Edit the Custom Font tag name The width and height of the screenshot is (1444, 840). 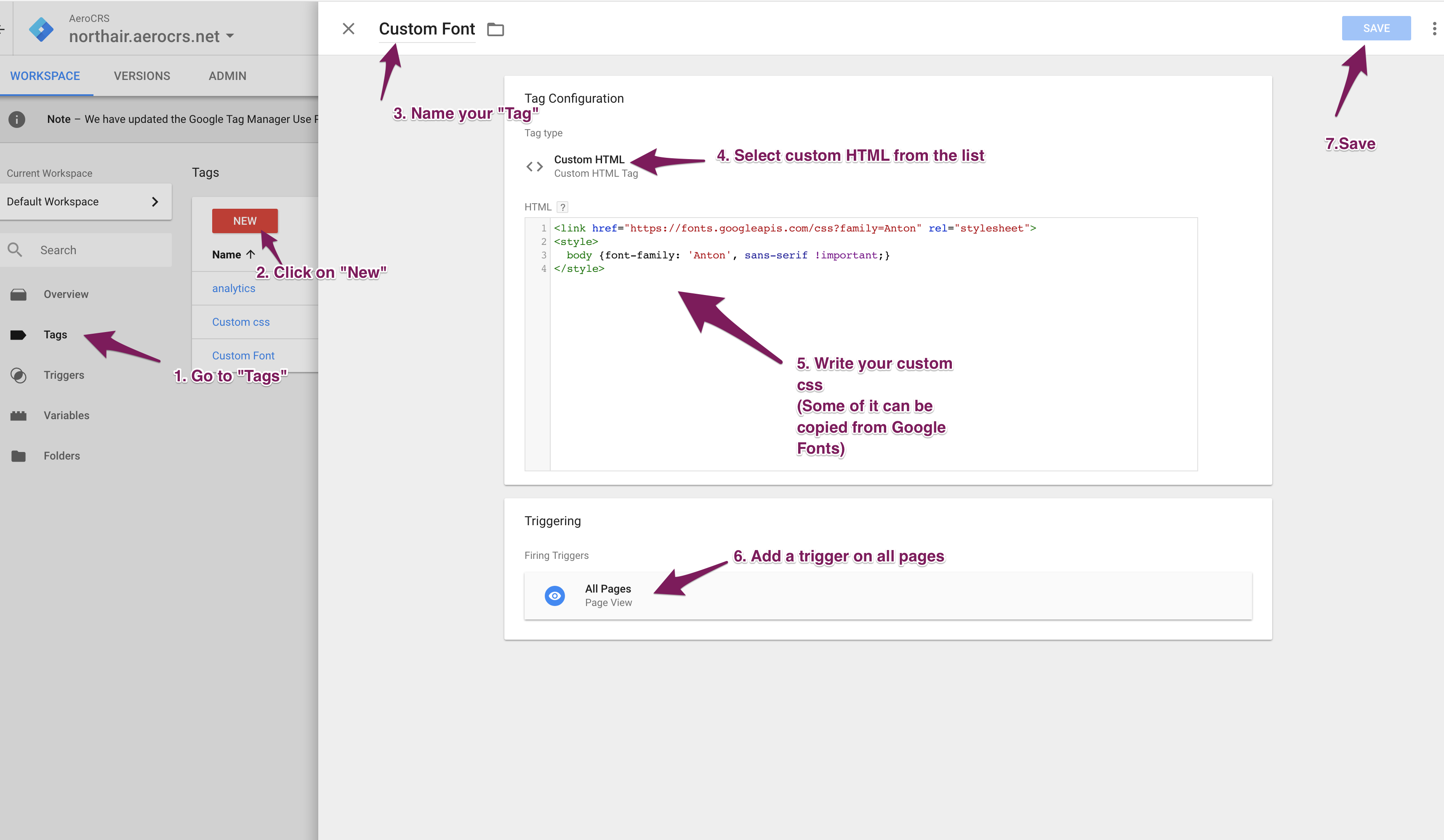(x=427, y=29)
